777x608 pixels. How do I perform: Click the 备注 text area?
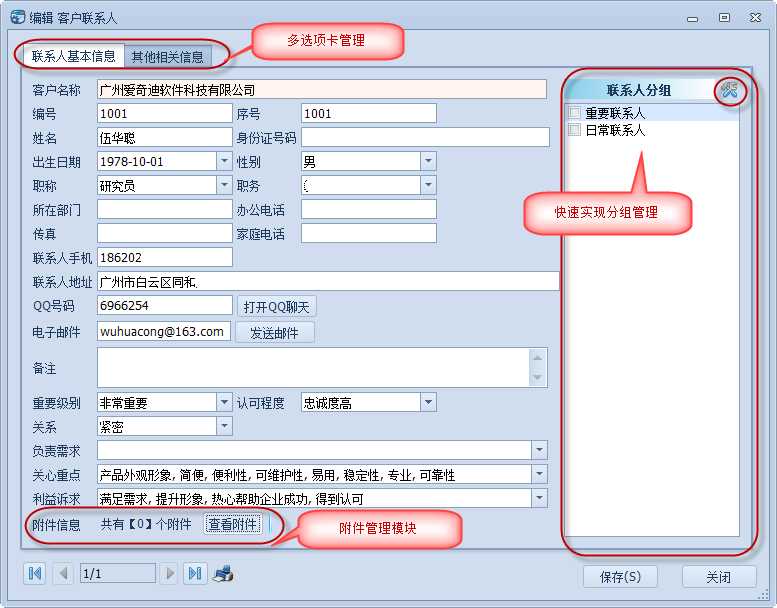[x=313, y=368]
